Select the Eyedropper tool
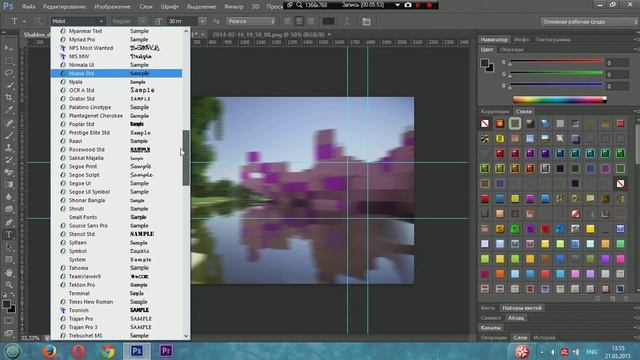The image size is (640, 360). [9, 110]
